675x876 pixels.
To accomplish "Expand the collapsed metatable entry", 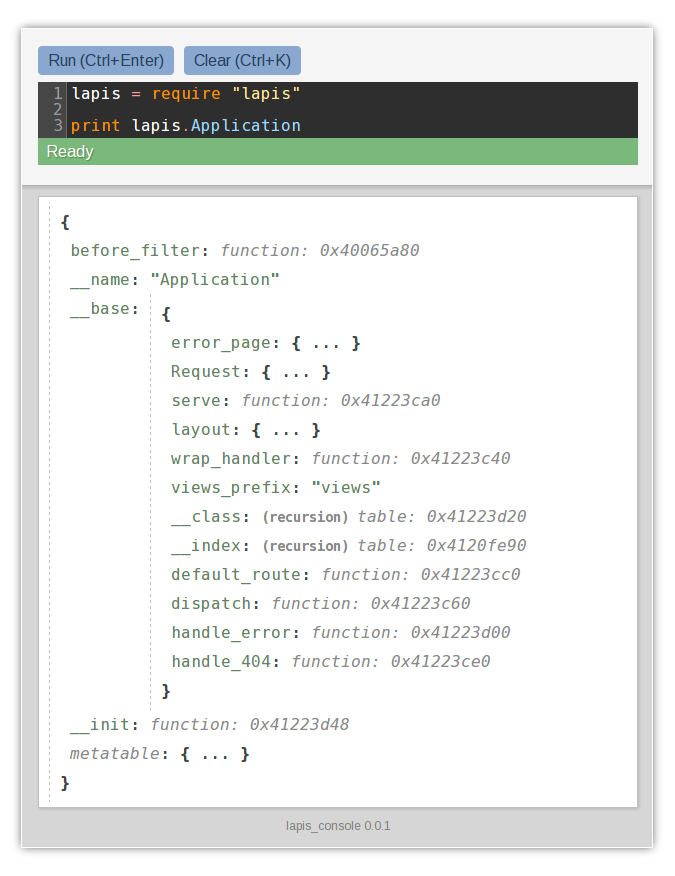I will point(215,754).
